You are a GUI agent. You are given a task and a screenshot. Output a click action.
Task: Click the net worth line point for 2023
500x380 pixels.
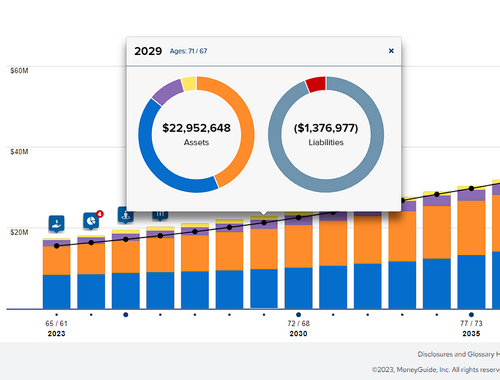(56, 246)
